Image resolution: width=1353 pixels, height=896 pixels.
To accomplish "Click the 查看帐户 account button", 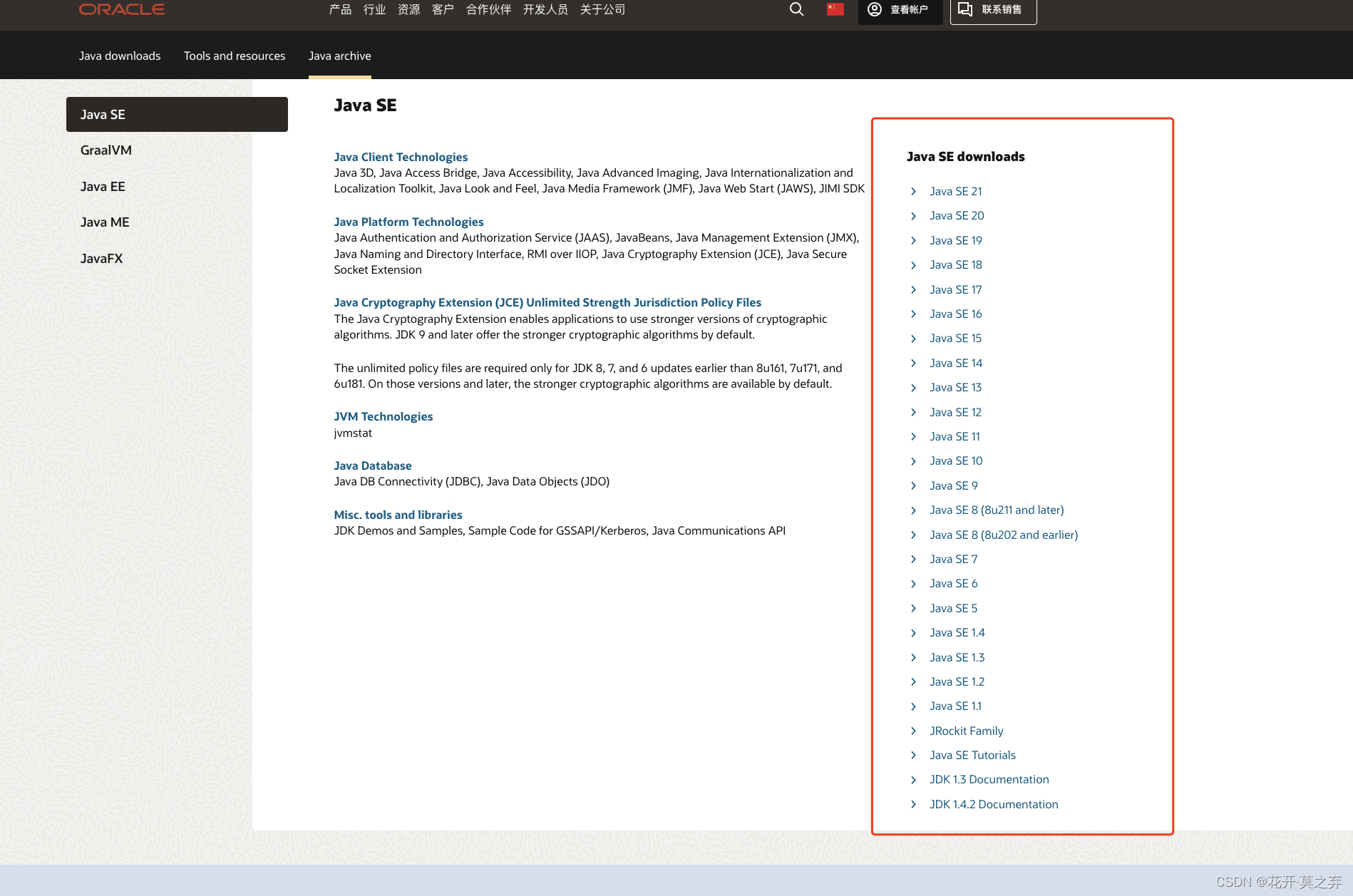I will pyautogui.click(x=900, y=10).
